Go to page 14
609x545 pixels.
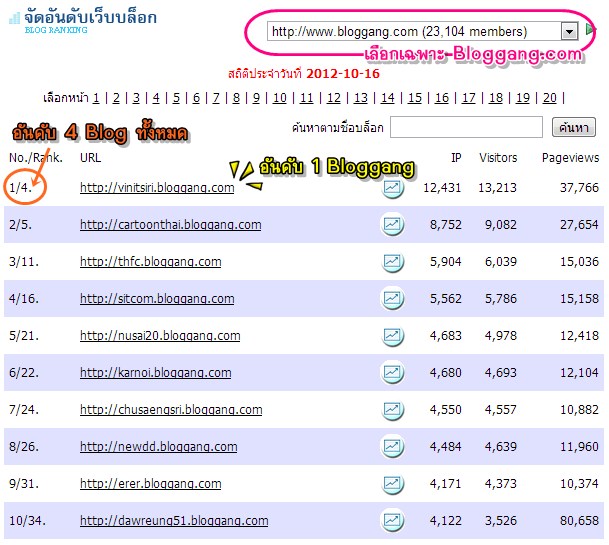388,98
